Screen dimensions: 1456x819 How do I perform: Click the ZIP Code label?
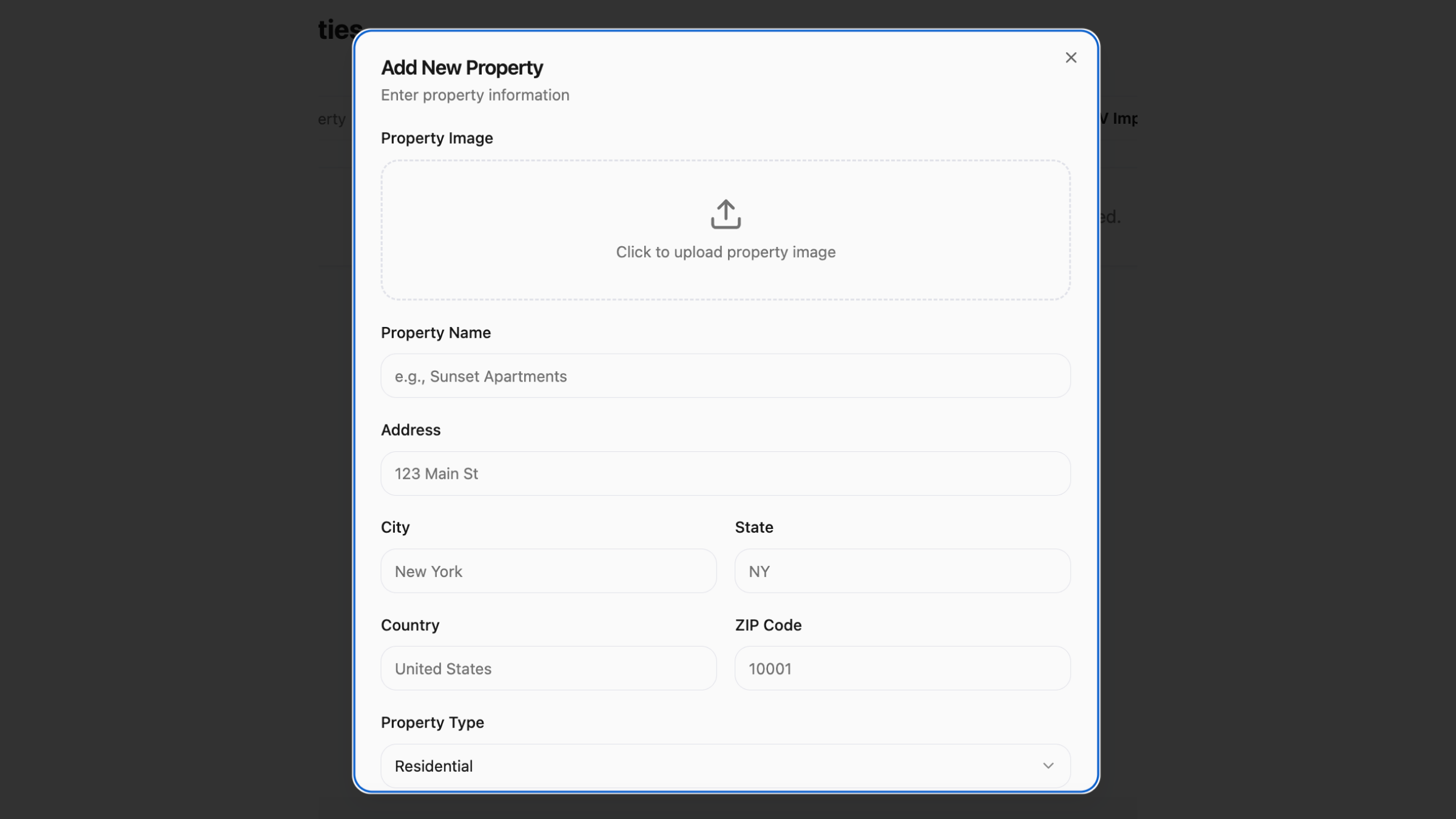click(768, 625)
